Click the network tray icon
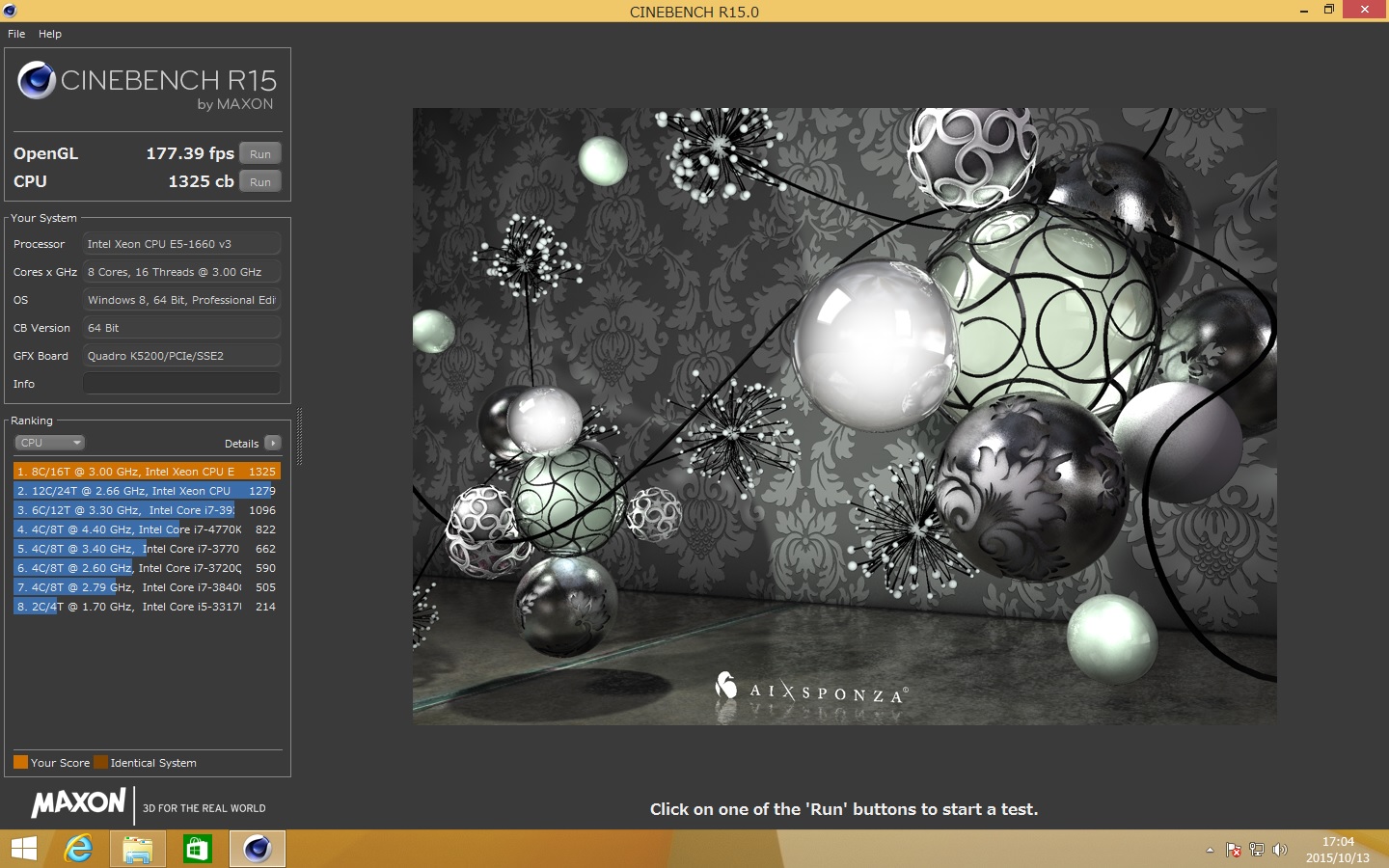Image resolution: width=1389 pixels, height=868 pixels. (1256, 850)
